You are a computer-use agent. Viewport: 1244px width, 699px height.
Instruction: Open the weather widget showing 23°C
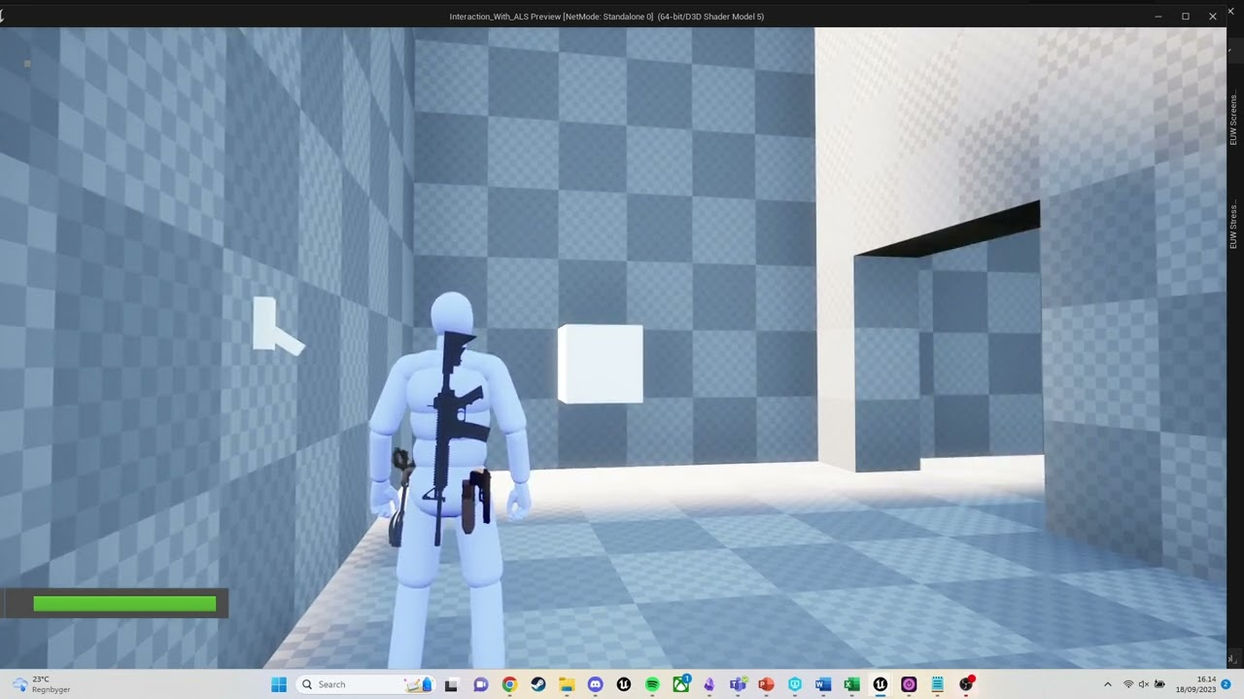[42, 685]
